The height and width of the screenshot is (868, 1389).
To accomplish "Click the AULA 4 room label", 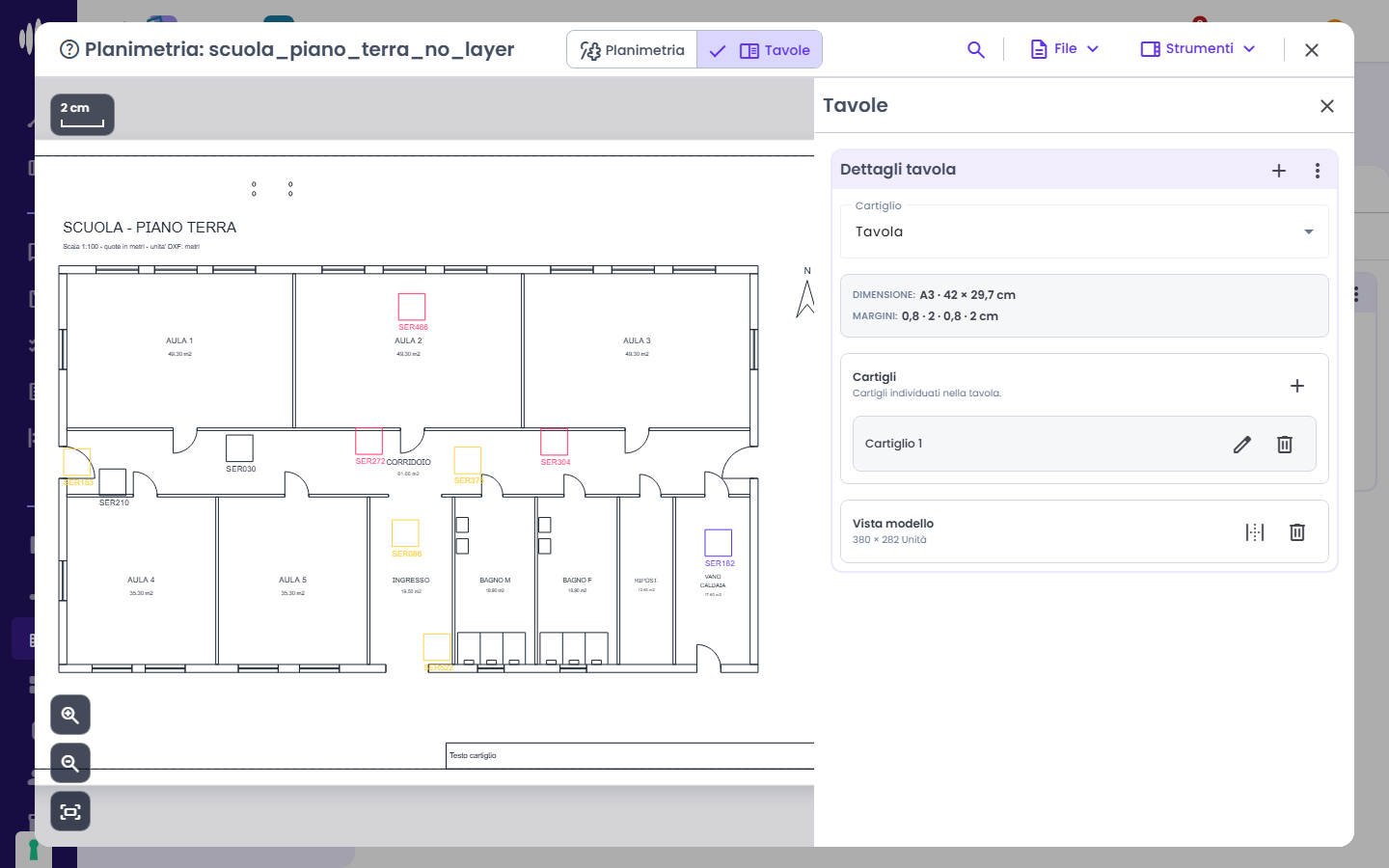I will 141,580.
